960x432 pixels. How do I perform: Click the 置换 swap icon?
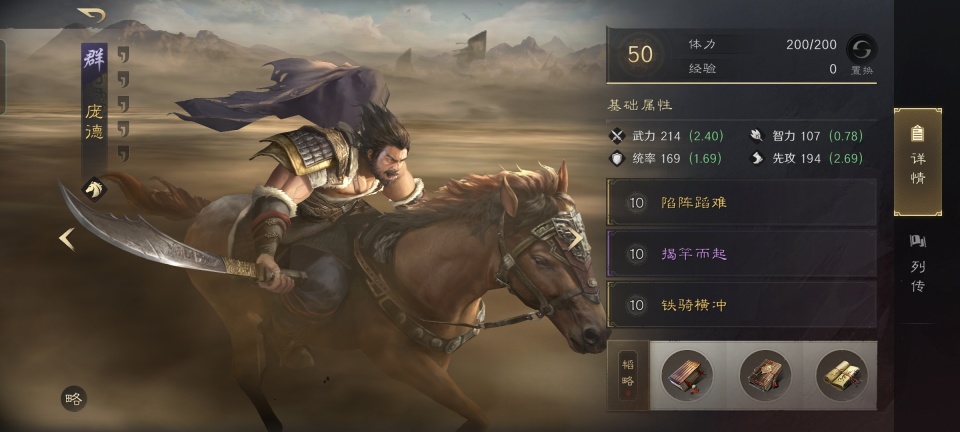861,48
